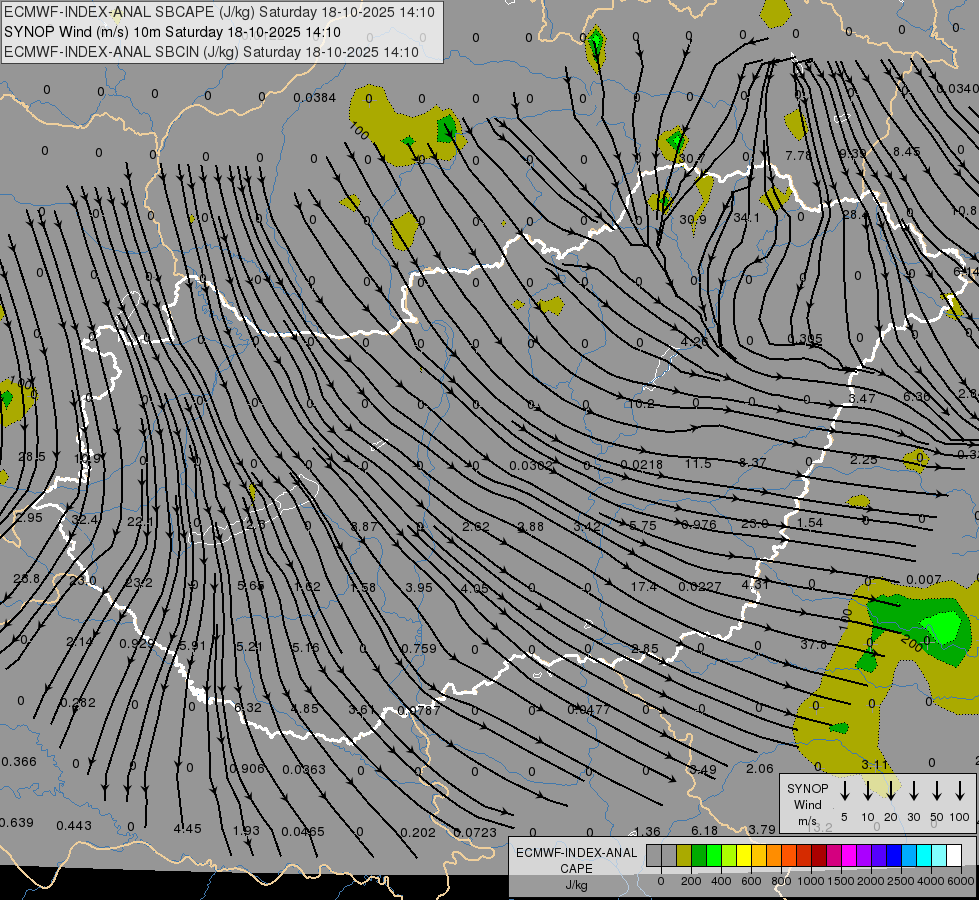The height and width of the screenshot is (900, 979).
Task: Click the 50 m/s wind arrow in legend
Action: (x=937, y=791)
